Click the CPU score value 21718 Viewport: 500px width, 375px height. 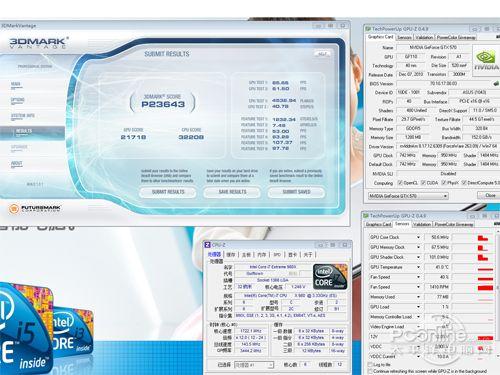(133, 137)
